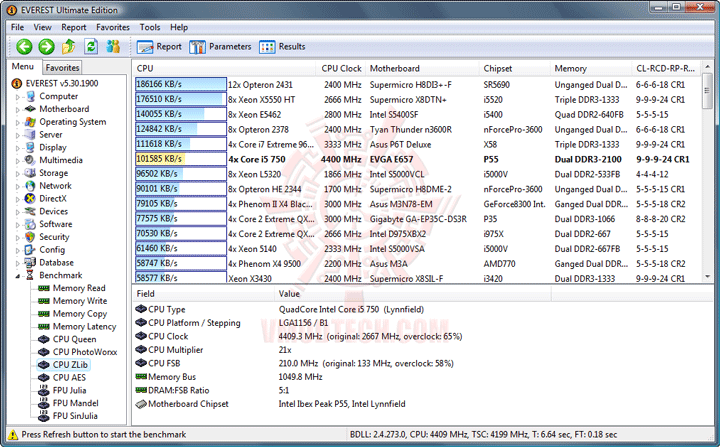This screenshot has width=720, height=447.
Task: Click the Devices tree icon
Action: [30, 211]
